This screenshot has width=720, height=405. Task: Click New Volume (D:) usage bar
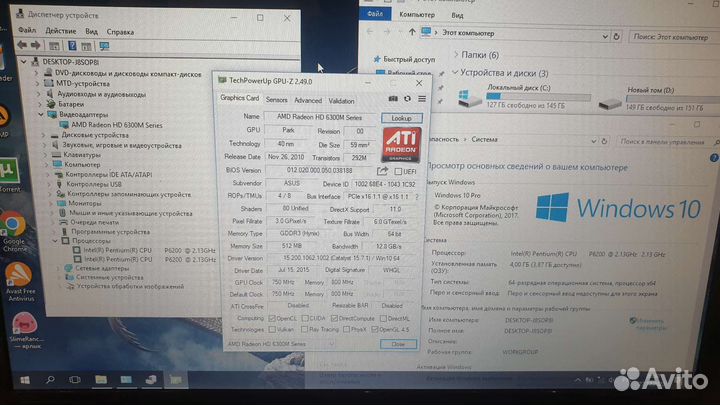click(x=673, y=99)
